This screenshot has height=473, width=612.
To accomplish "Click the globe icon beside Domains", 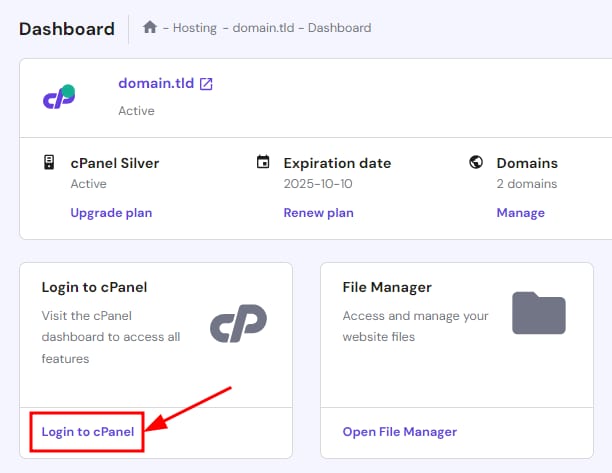I will tap(476, 163).
